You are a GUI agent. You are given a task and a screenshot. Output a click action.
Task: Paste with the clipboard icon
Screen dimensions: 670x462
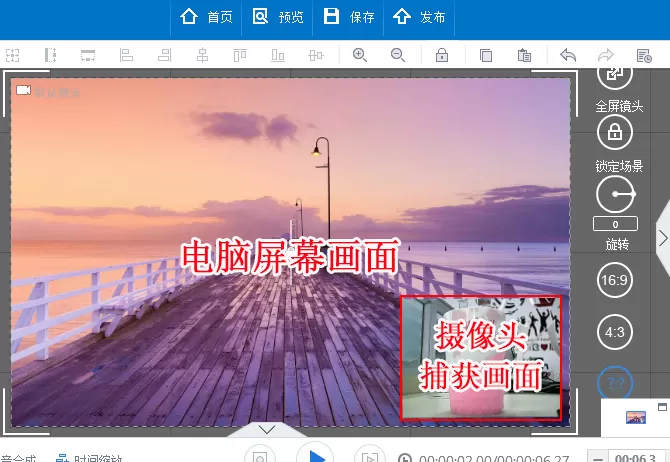click(x=524, y=55)
